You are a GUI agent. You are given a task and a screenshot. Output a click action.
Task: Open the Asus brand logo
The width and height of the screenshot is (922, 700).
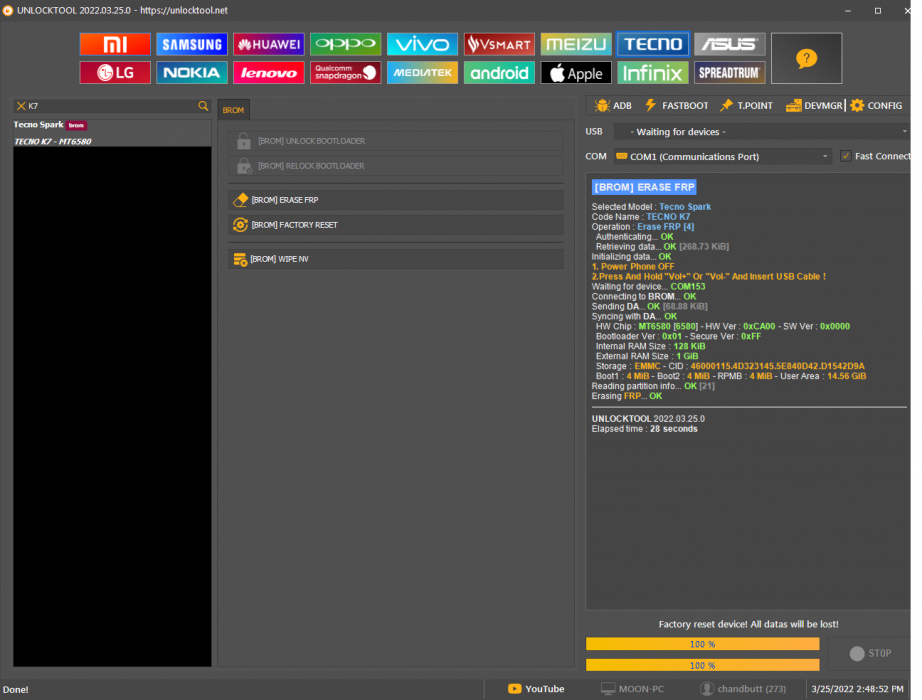[x=730, y=44]
